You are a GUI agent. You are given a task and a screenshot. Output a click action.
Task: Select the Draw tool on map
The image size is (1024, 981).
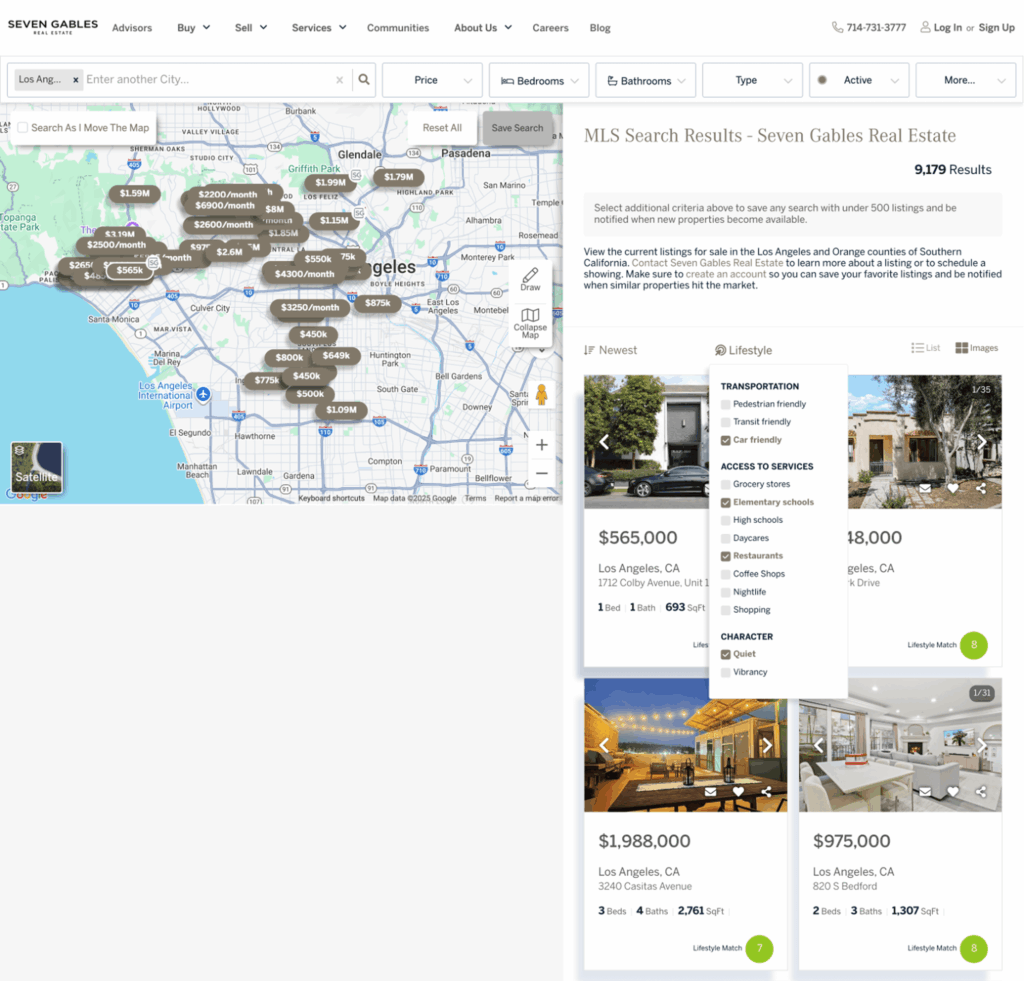530,279
